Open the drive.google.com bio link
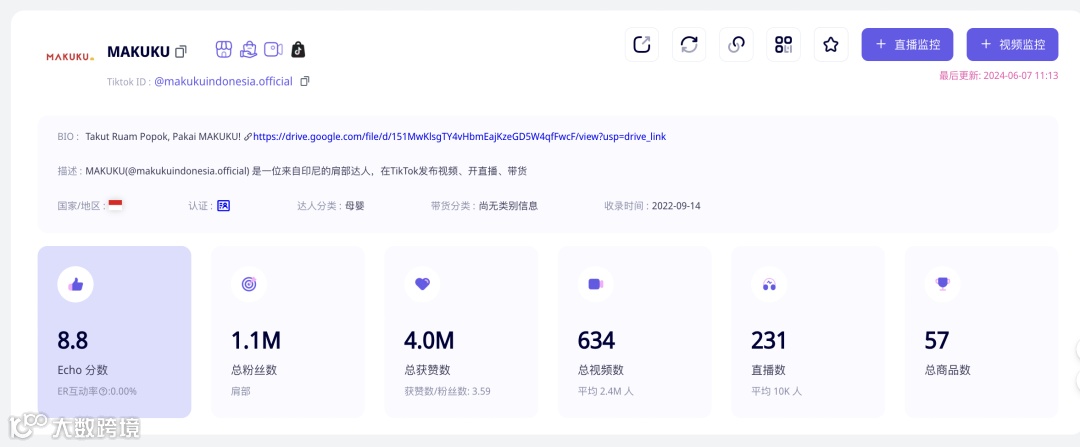 tap(459, 137)
